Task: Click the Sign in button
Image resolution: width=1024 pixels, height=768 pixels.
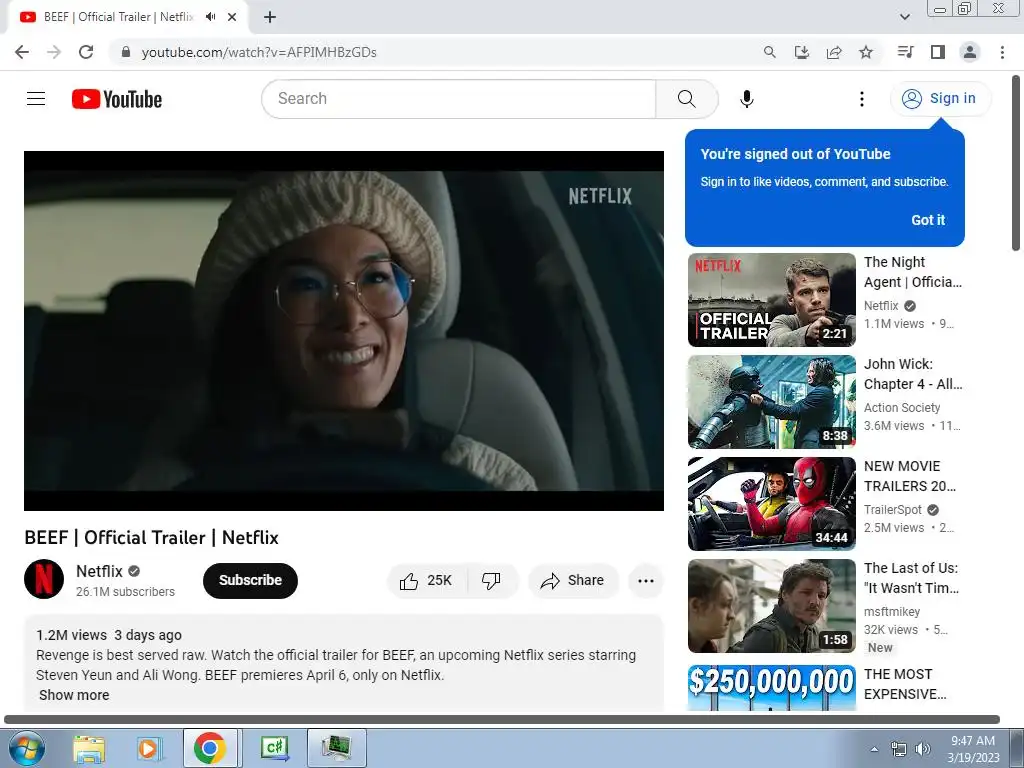Action: [x=941, y=99]
